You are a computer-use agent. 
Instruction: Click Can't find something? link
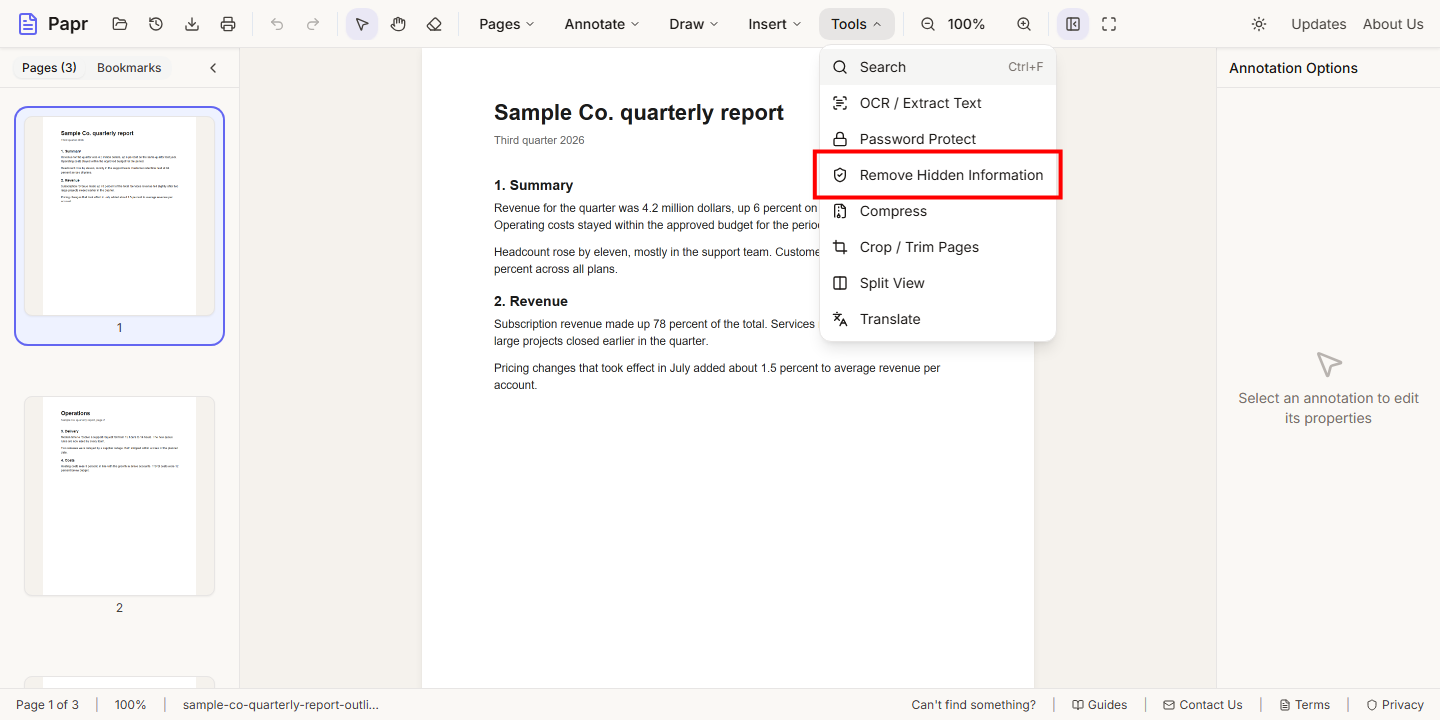[x=974, y=705]
